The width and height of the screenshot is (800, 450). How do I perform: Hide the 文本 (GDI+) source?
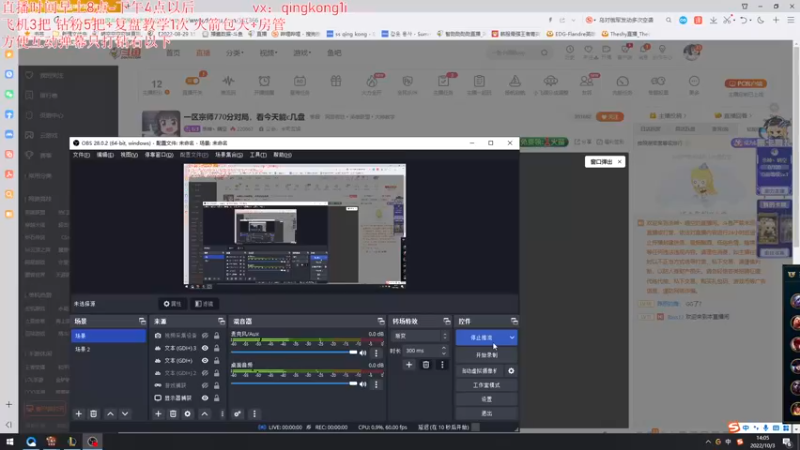(x=205, y=361)
